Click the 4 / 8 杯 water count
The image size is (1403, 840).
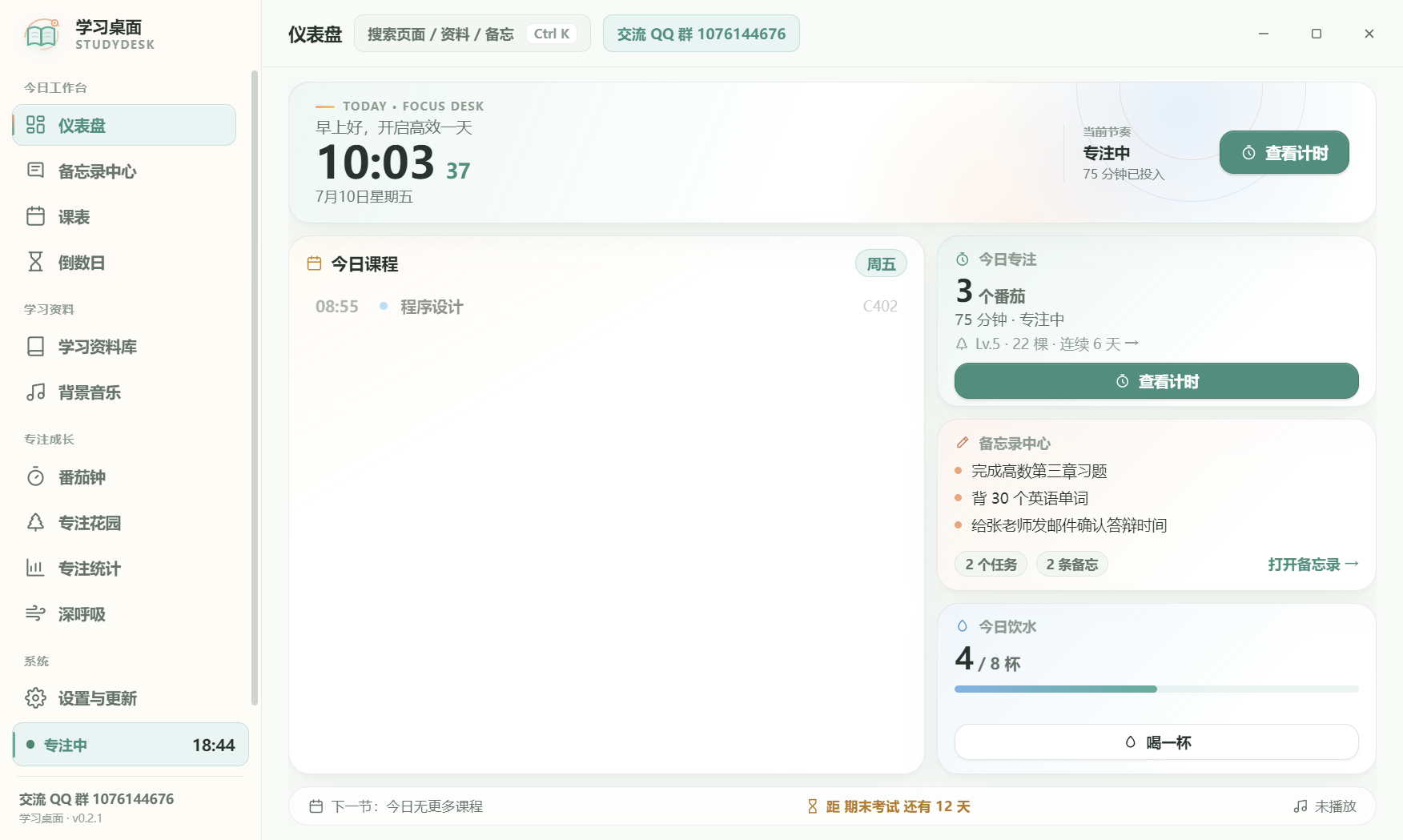pyautogui.click(x=987, y=659)
